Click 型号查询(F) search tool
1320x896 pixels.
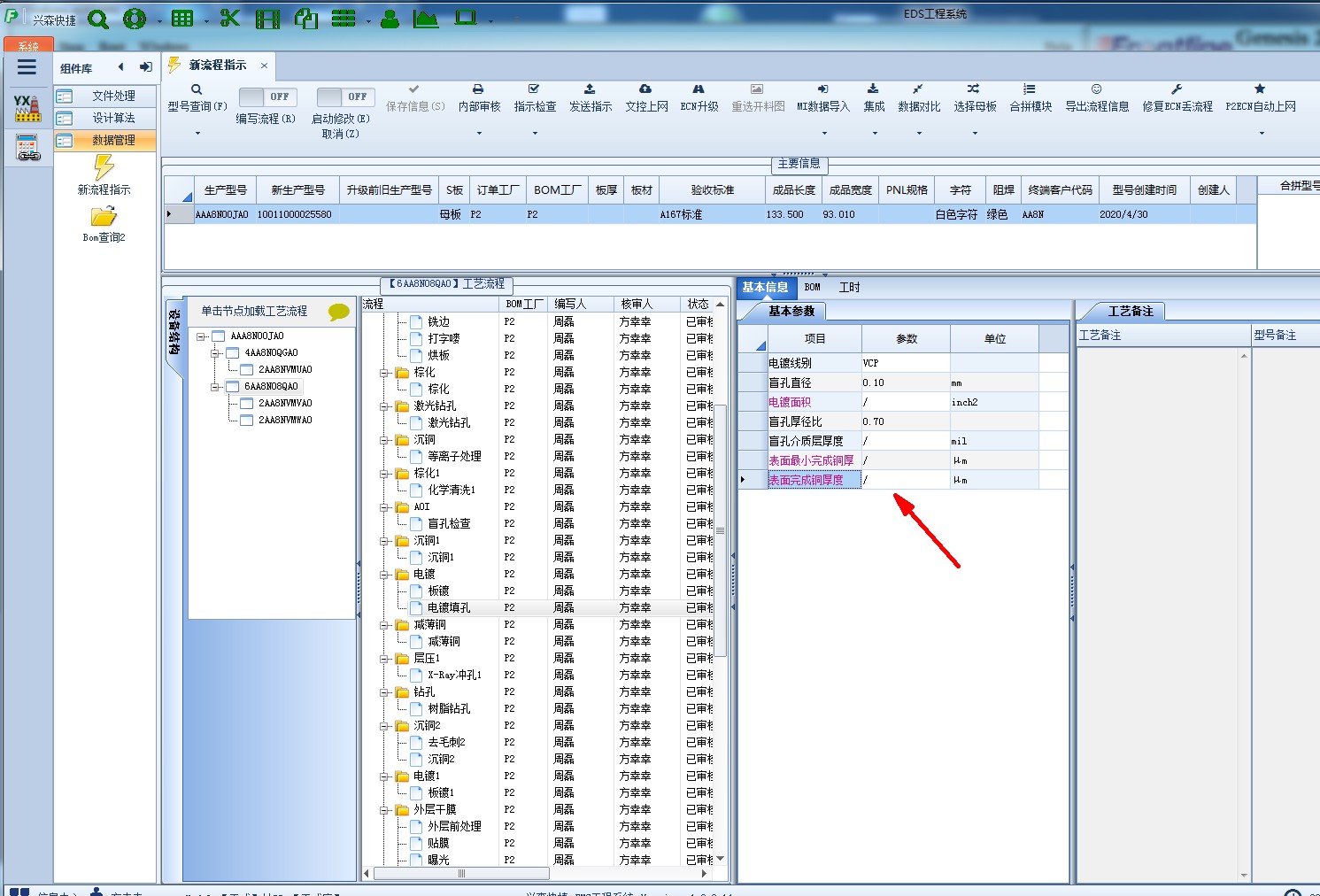point(197,97)
